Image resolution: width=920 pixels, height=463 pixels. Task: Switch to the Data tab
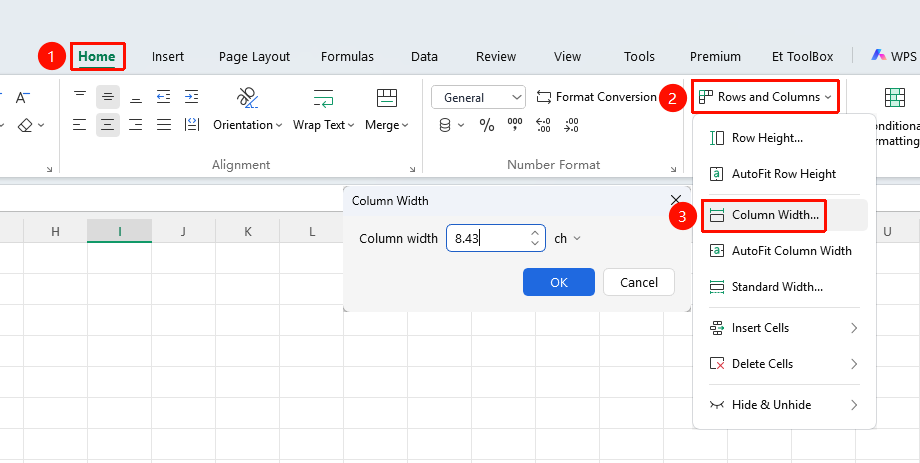point(424,57)
